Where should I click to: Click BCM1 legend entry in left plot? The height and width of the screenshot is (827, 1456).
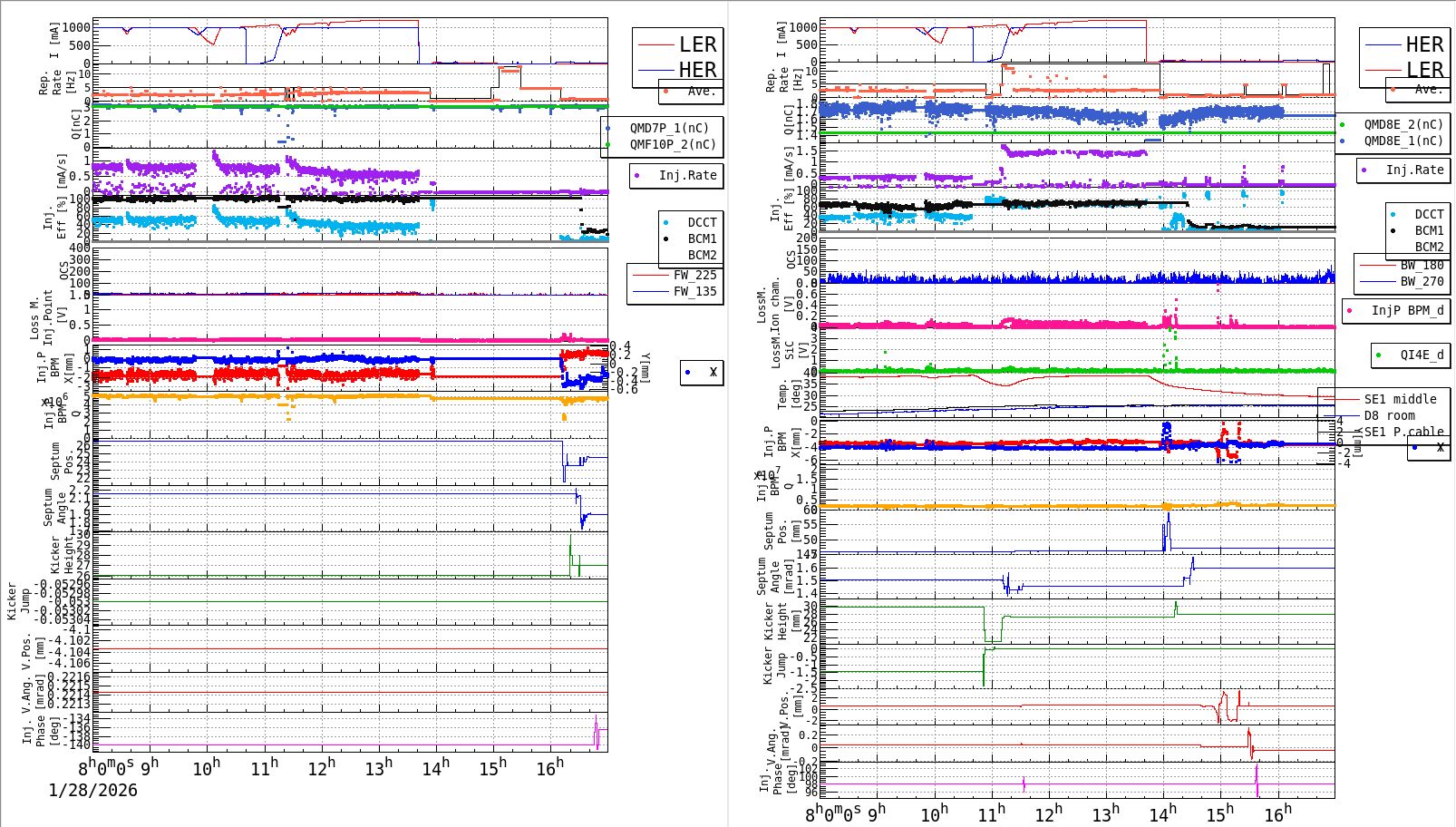pyautogui.click(x=702, y=238)
